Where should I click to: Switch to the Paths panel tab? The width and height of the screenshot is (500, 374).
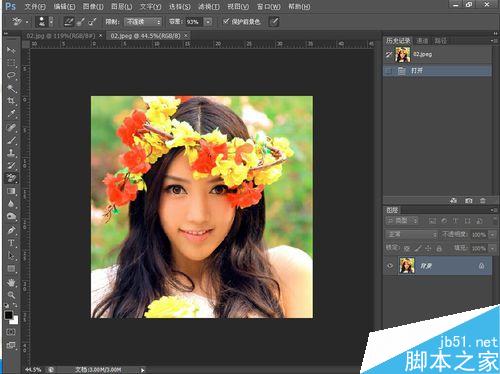point(440,41)
